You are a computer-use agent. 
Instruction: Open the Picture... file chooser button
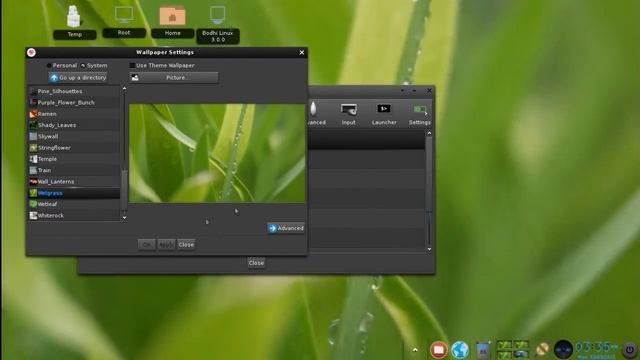(x=174, y=78)
